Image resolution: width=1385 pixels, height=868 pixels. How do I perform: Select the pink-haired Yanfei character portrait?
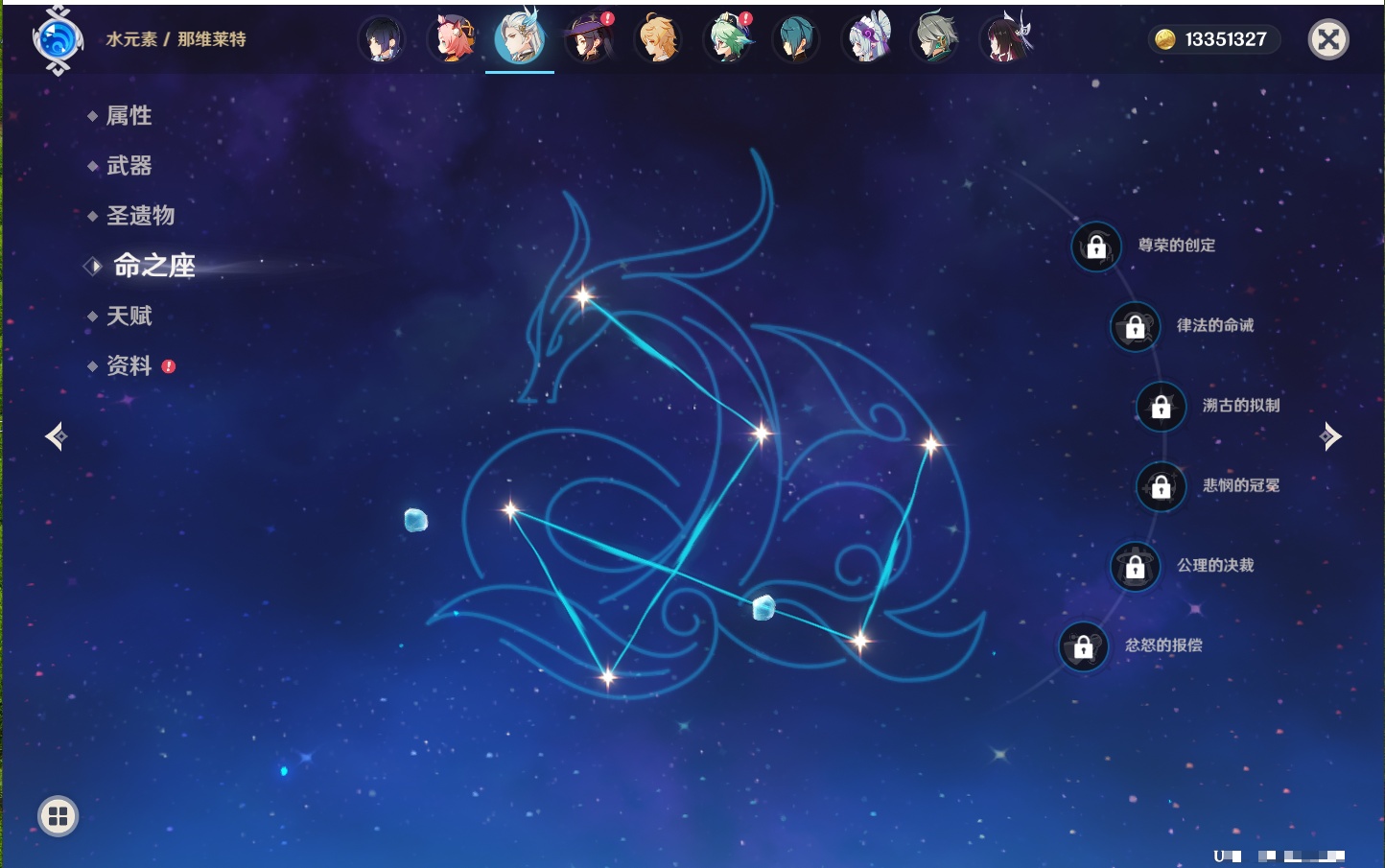pos(451,39)
